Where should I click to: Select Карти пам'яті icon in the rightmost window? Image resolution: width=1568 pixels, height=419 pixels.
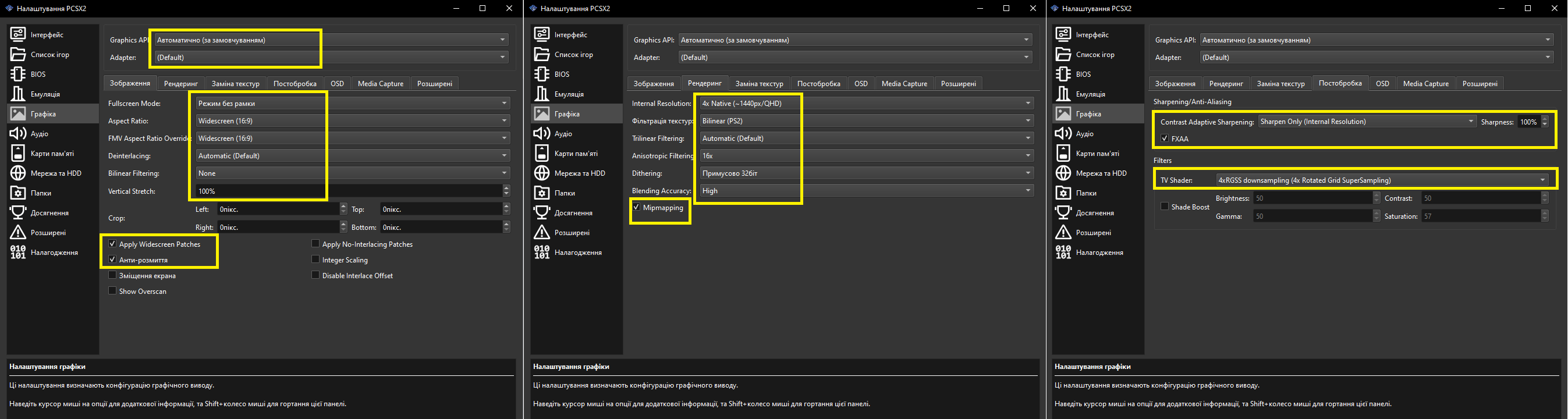[1063, 154]
